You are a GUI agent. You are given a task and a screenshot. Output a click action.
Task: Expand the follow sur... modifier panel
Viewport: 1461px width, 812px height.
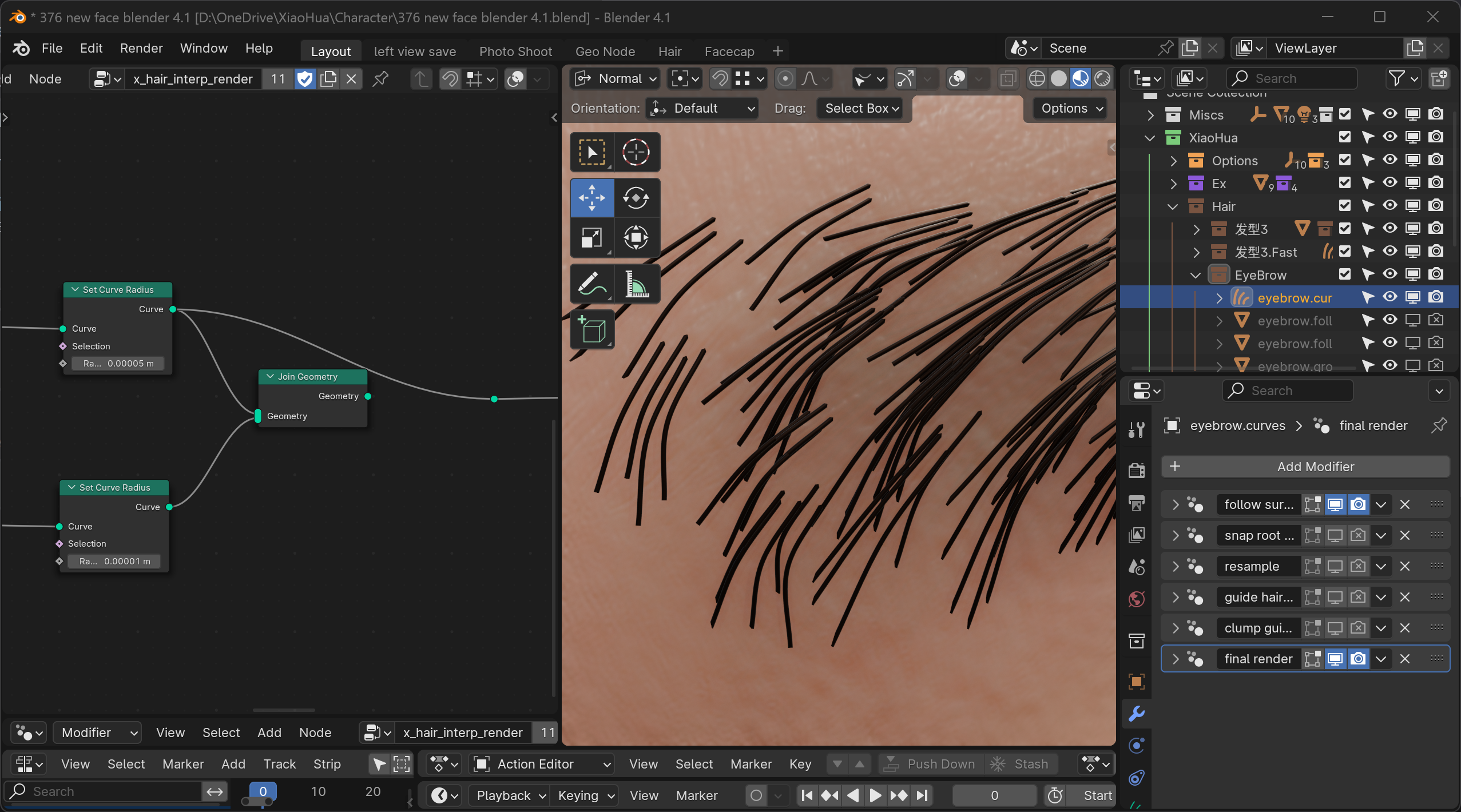click(x=1176, y=504)
